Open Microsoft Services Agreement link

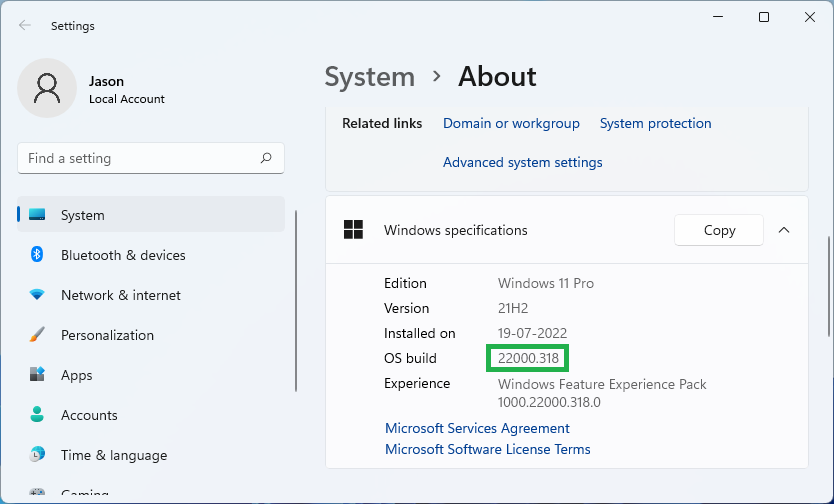tap(477, 428)
